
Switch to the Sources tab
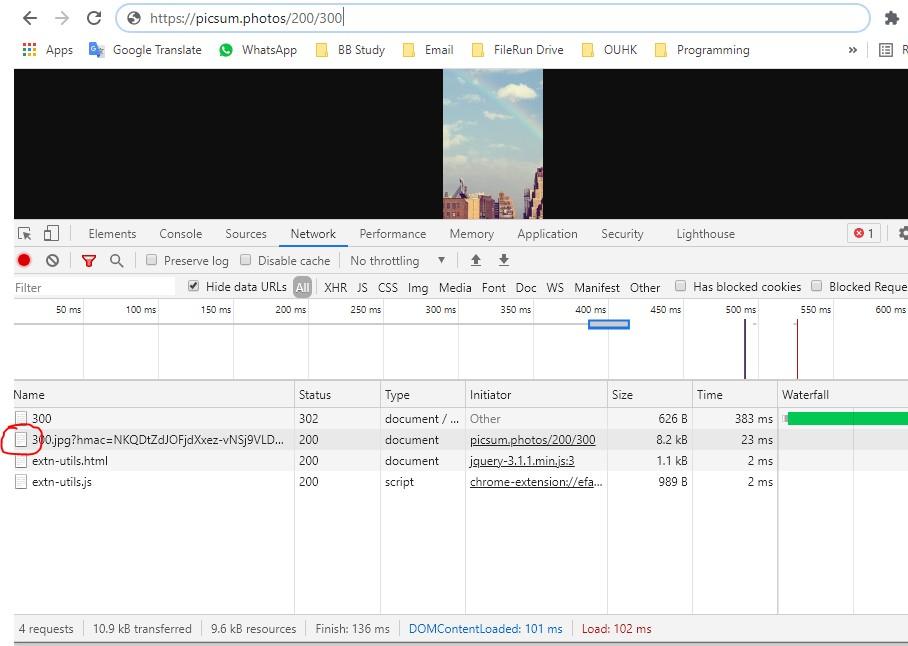click(246, 234)
